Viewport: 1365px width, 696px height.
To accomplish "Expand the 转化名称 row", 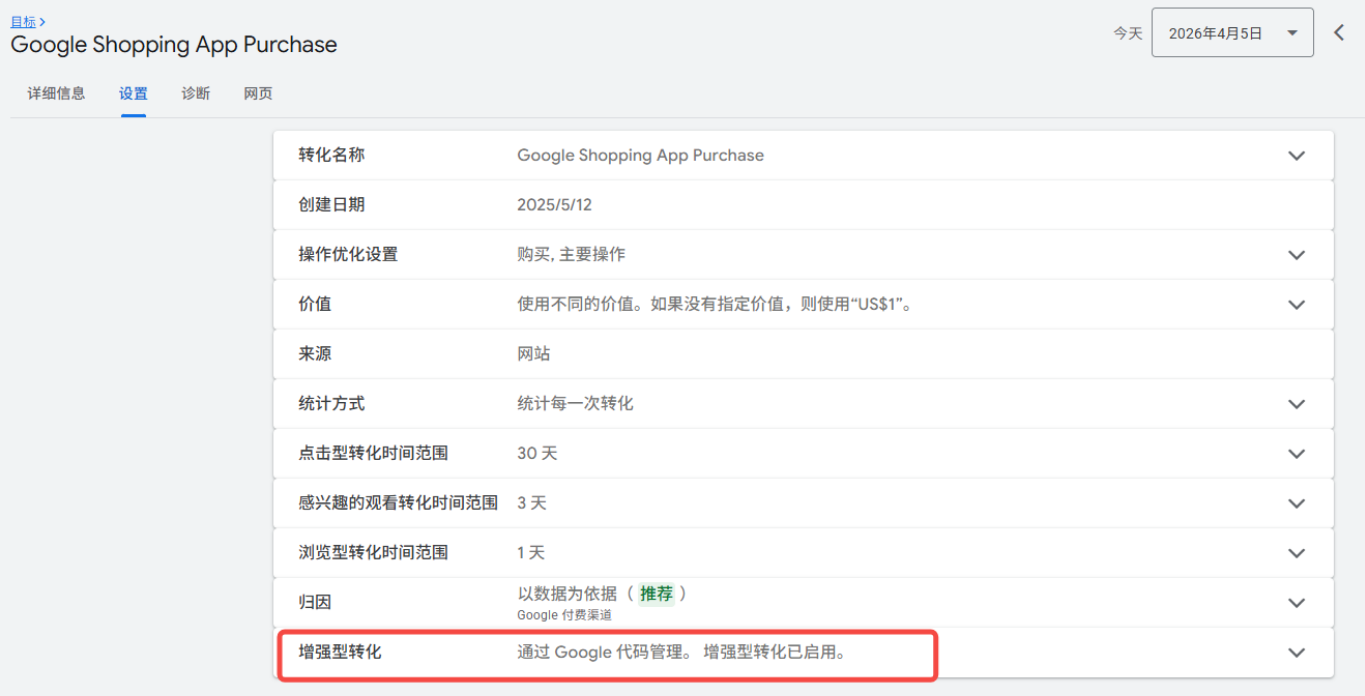I will click(x=1296, y=155).
